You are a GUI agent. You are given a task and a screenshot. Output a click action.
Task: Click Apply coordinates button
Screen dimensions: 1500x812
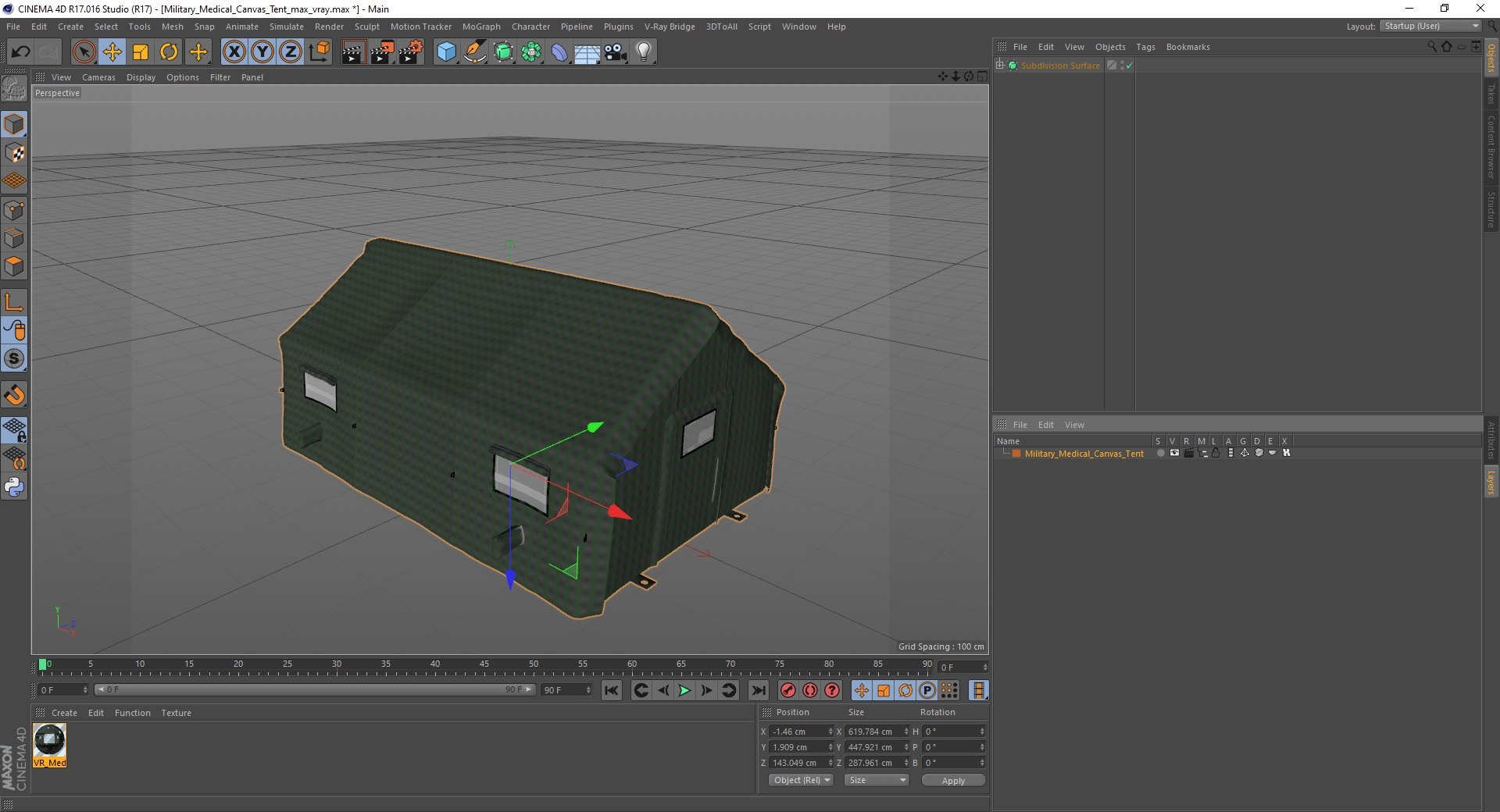click(953, 780)
